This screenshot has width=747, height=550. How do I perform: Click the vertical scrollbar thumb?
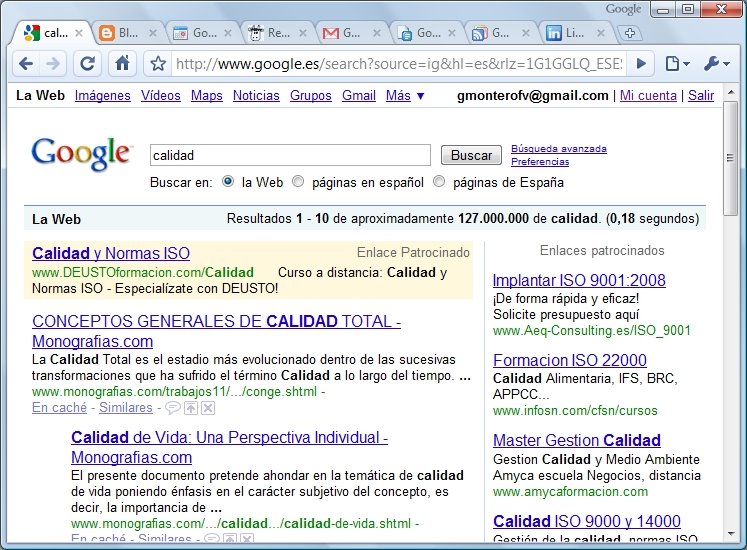[x=730, y=158]
